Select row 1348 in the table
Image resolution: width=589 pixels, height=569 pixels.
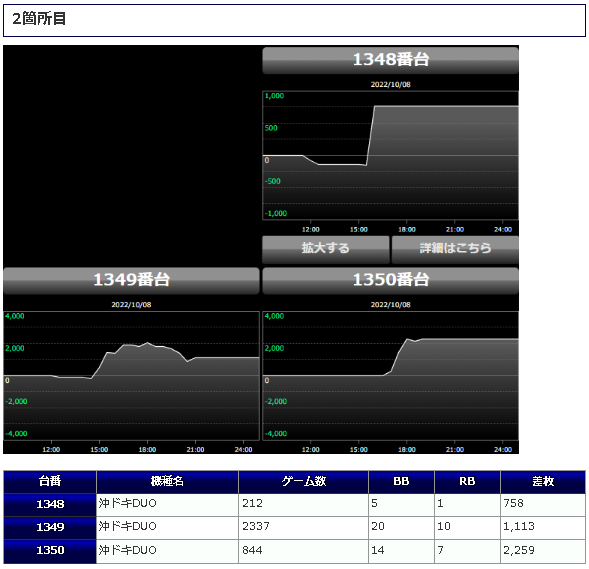294,505
